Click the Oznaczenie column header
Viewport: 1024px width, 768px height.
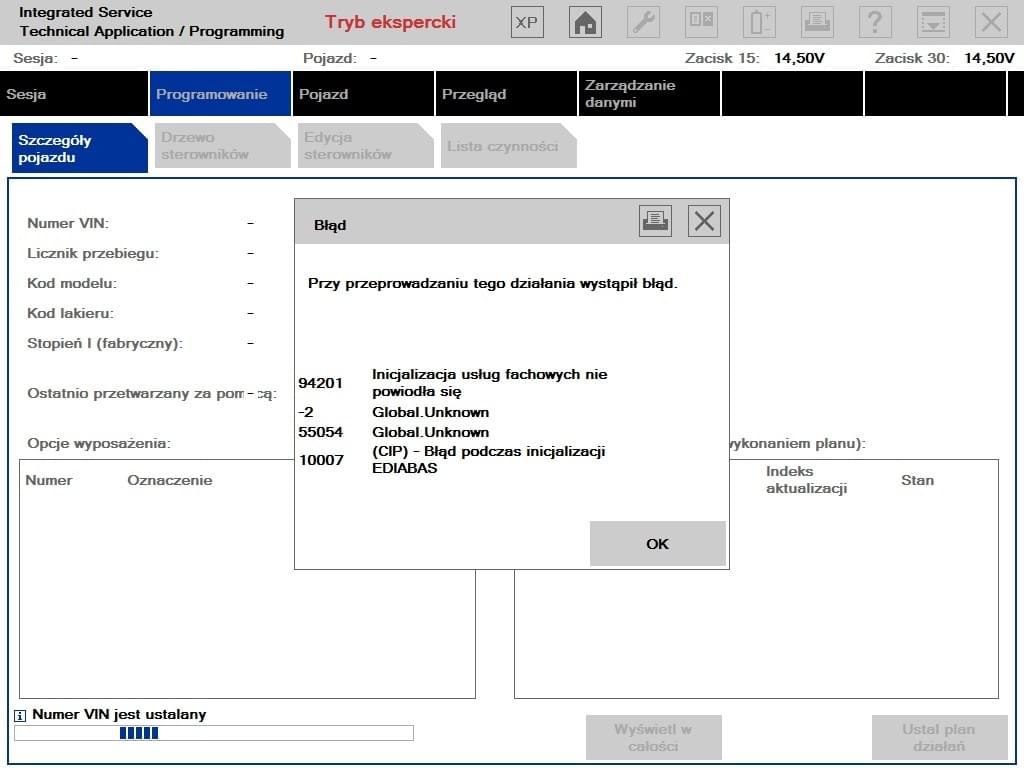pos(170,480)
